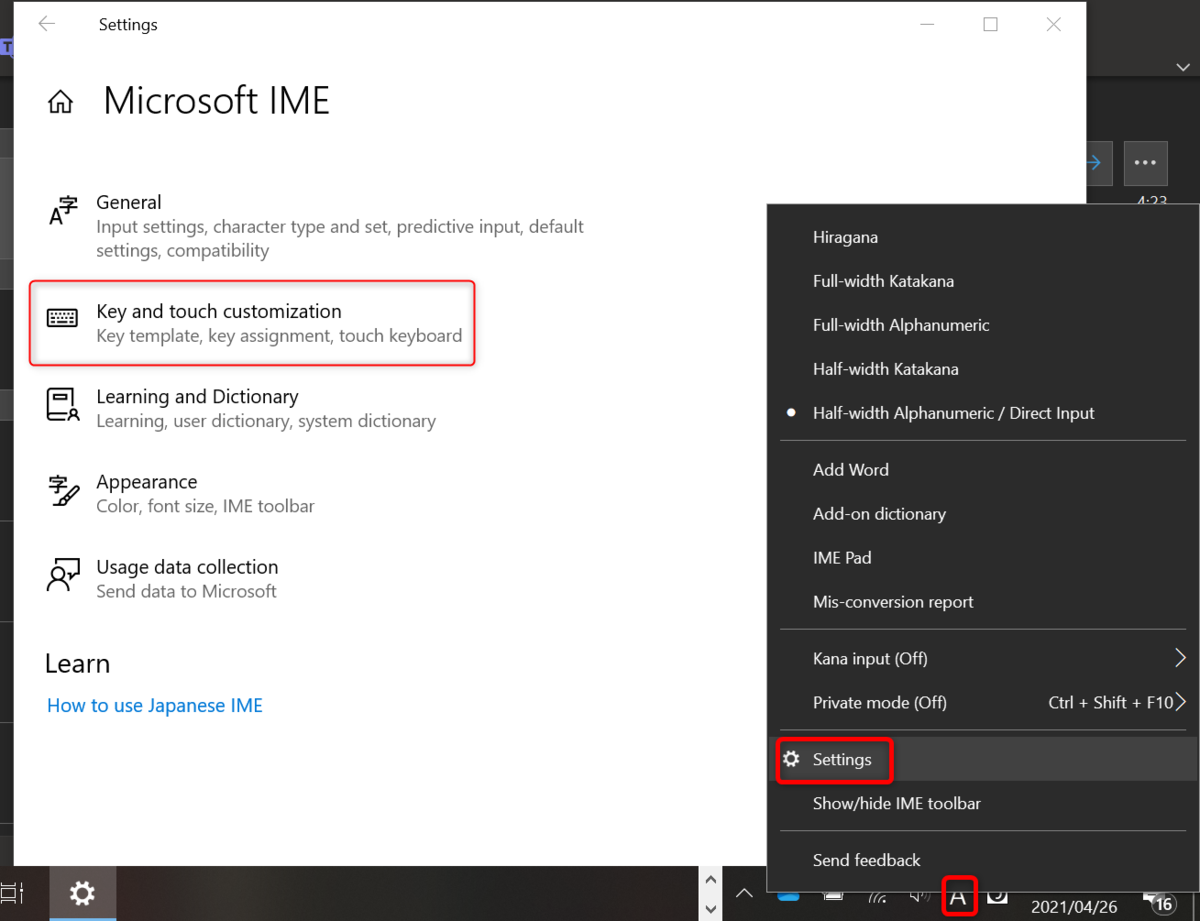This screenshot has width=1200, height=921.
Task: Click the taskbar scroll down arrow
Action: [x=711, y=908]
